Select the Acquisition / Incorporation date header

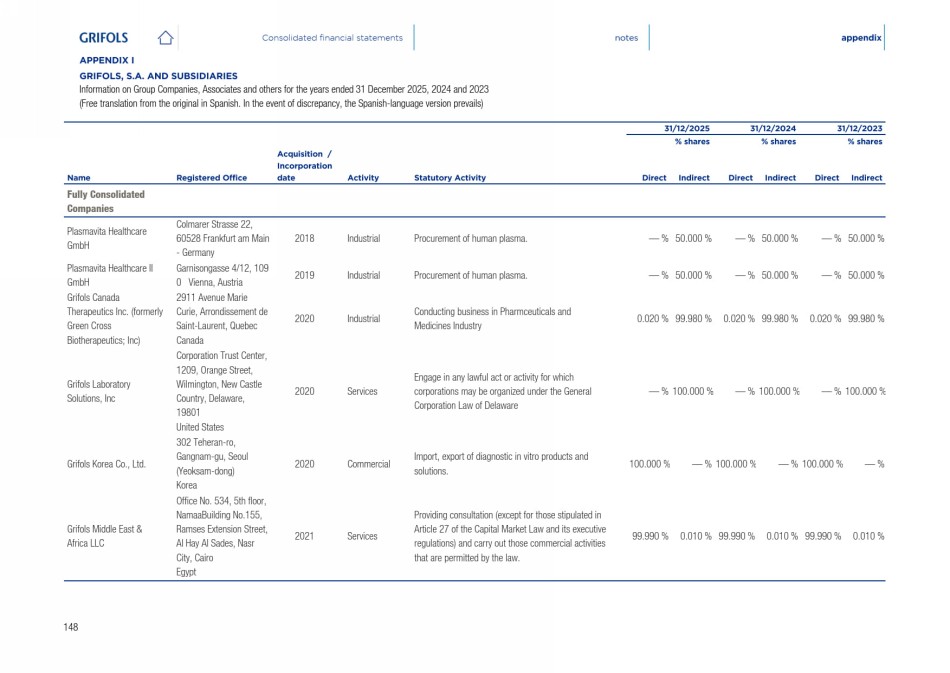304,166
